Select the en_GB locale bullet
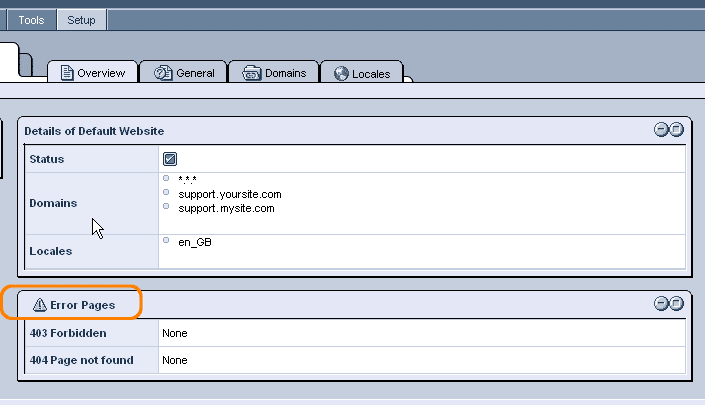The width and height of the screenshot is (705, 405). pyautogui.click(x=166, y=240)
